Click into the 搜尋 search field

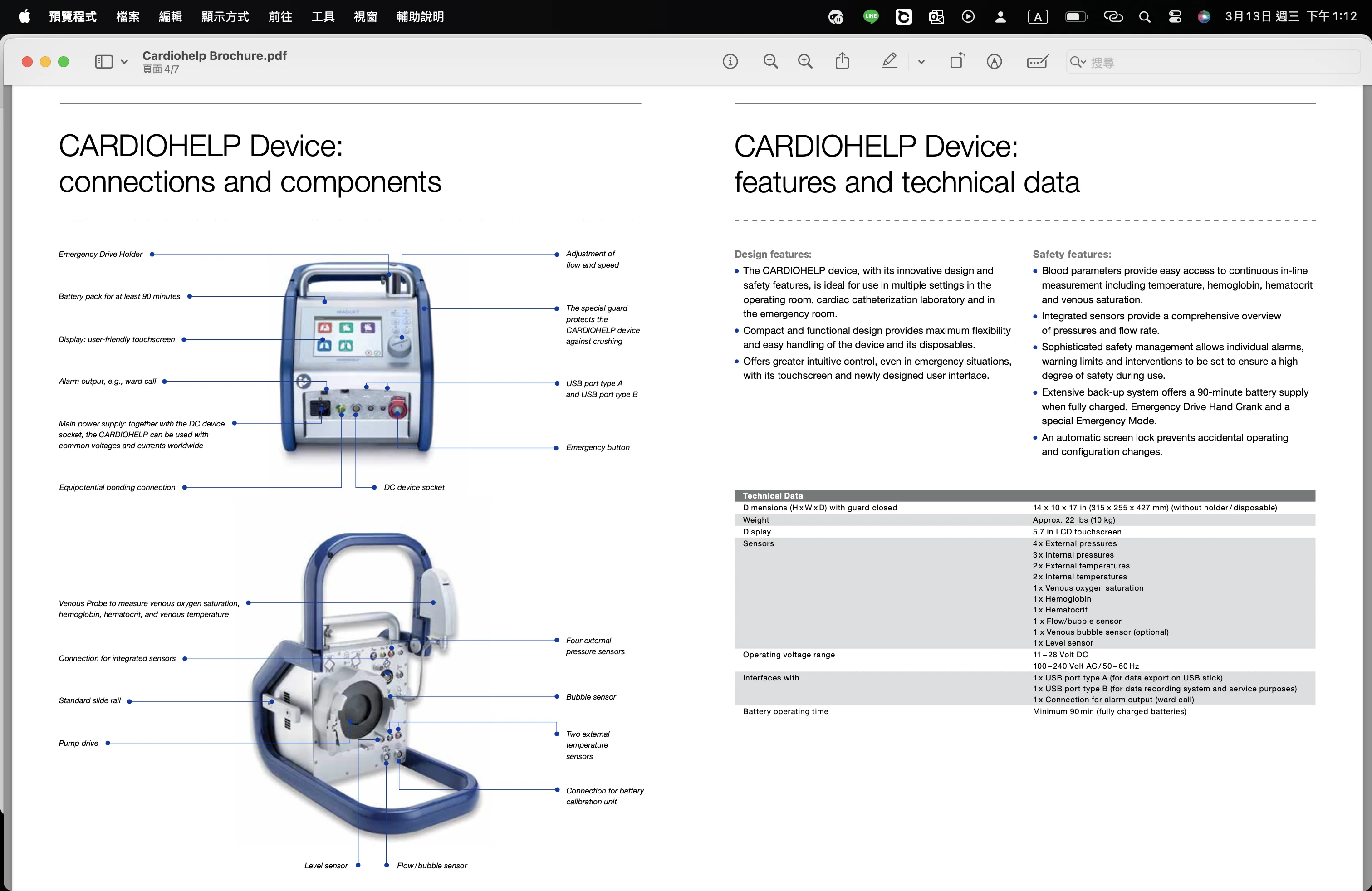click(x=1213, y=62)
